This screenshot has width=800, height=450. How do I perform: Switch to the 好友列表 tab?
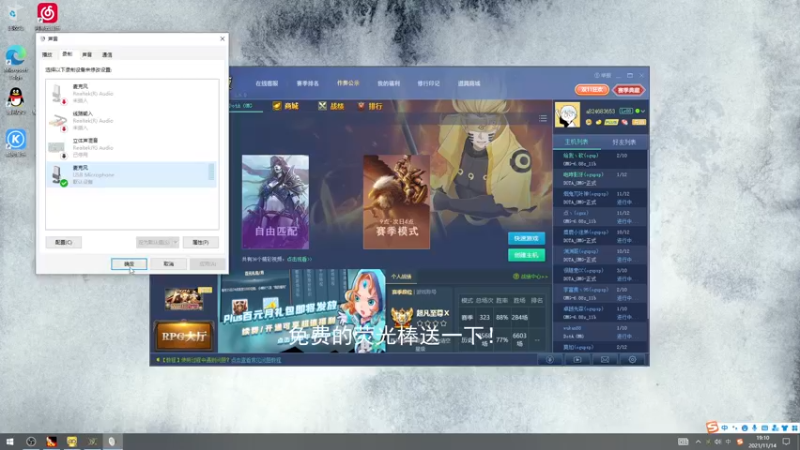[624, 142]
